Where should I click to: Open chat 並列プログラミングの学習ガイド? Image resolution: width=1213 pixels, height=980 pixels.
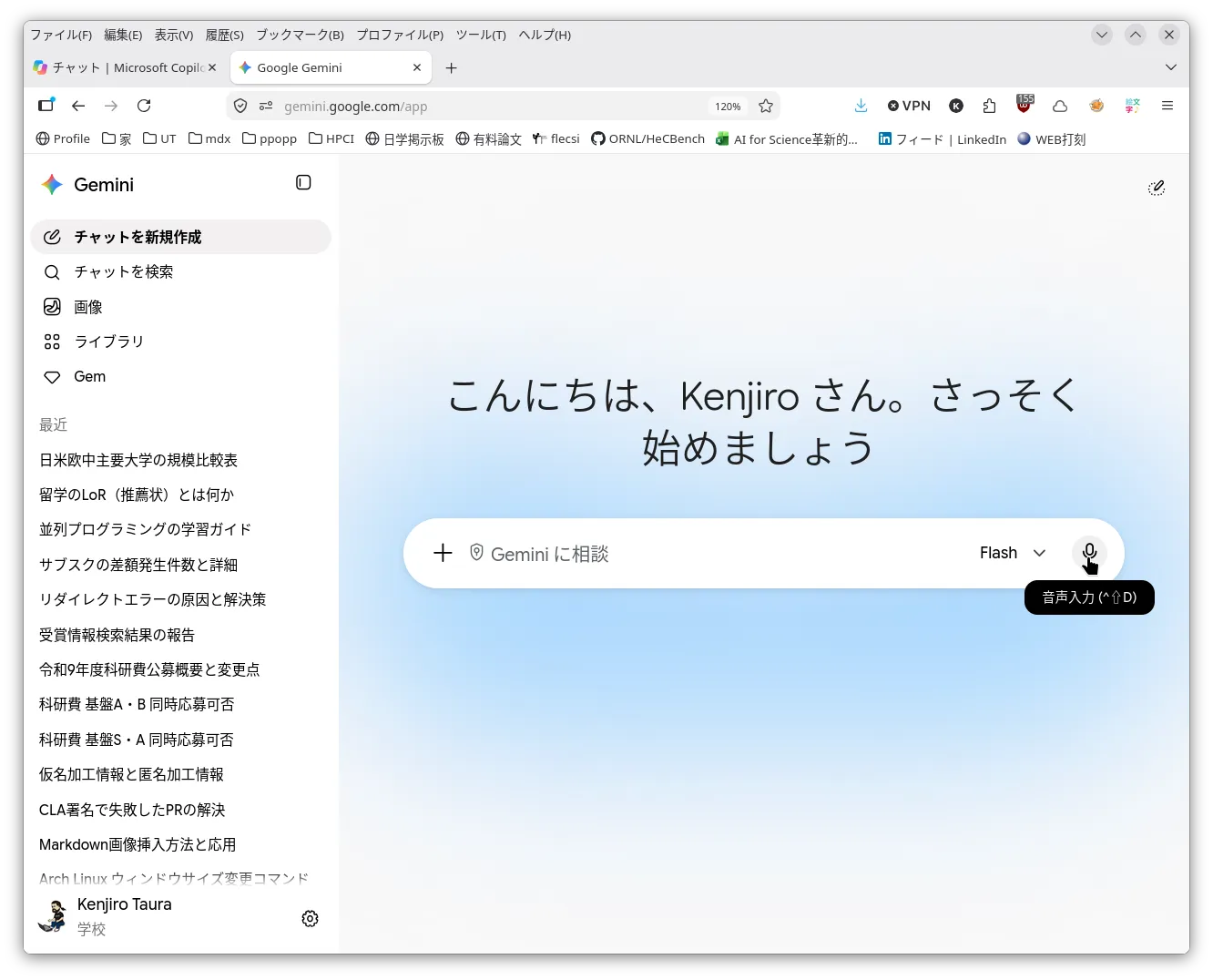[x=146, y=530]
